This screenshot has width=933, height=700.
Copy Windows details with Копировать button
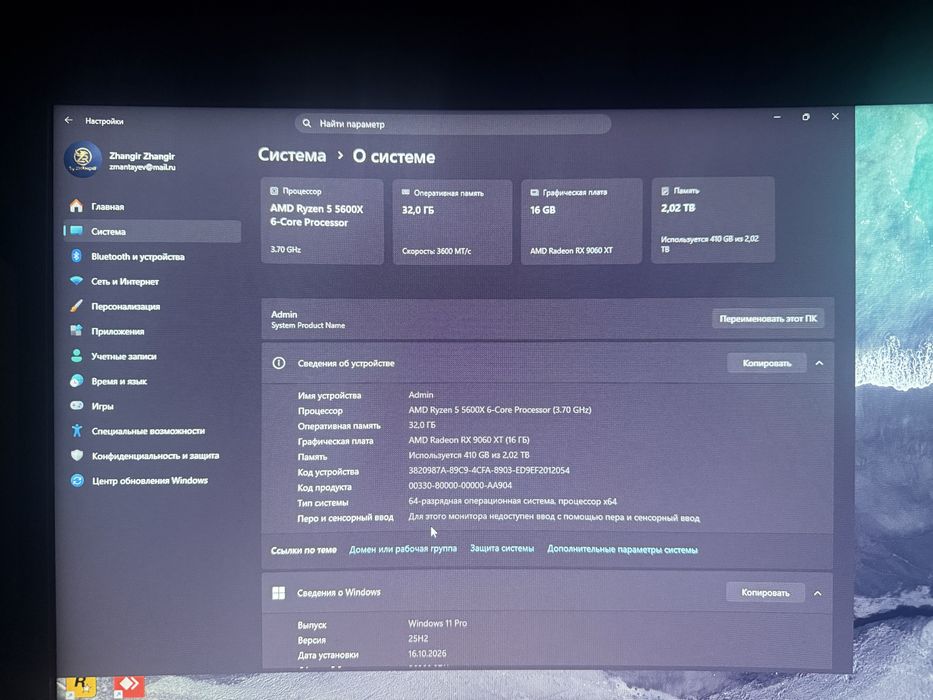[765, 593]
